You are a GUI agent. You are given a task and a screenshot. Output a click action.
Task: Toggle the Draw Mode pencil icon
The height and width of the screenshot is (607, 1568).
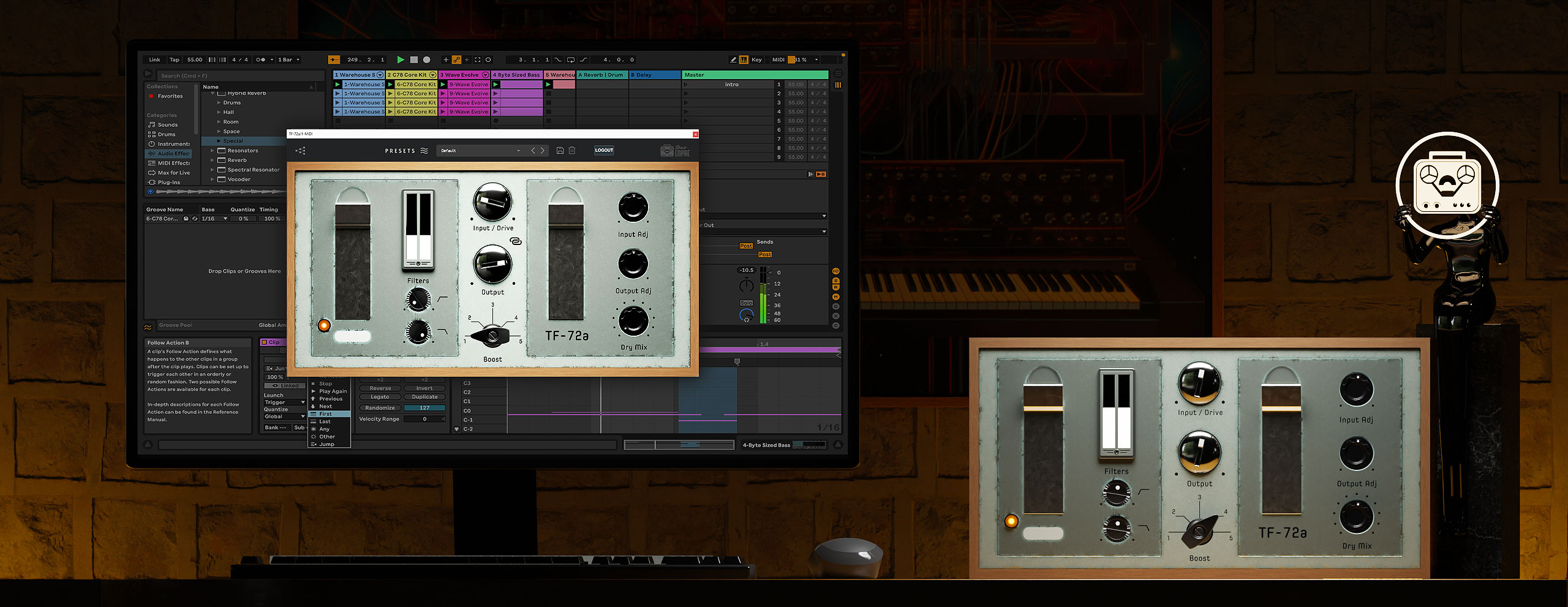(733, 59)
